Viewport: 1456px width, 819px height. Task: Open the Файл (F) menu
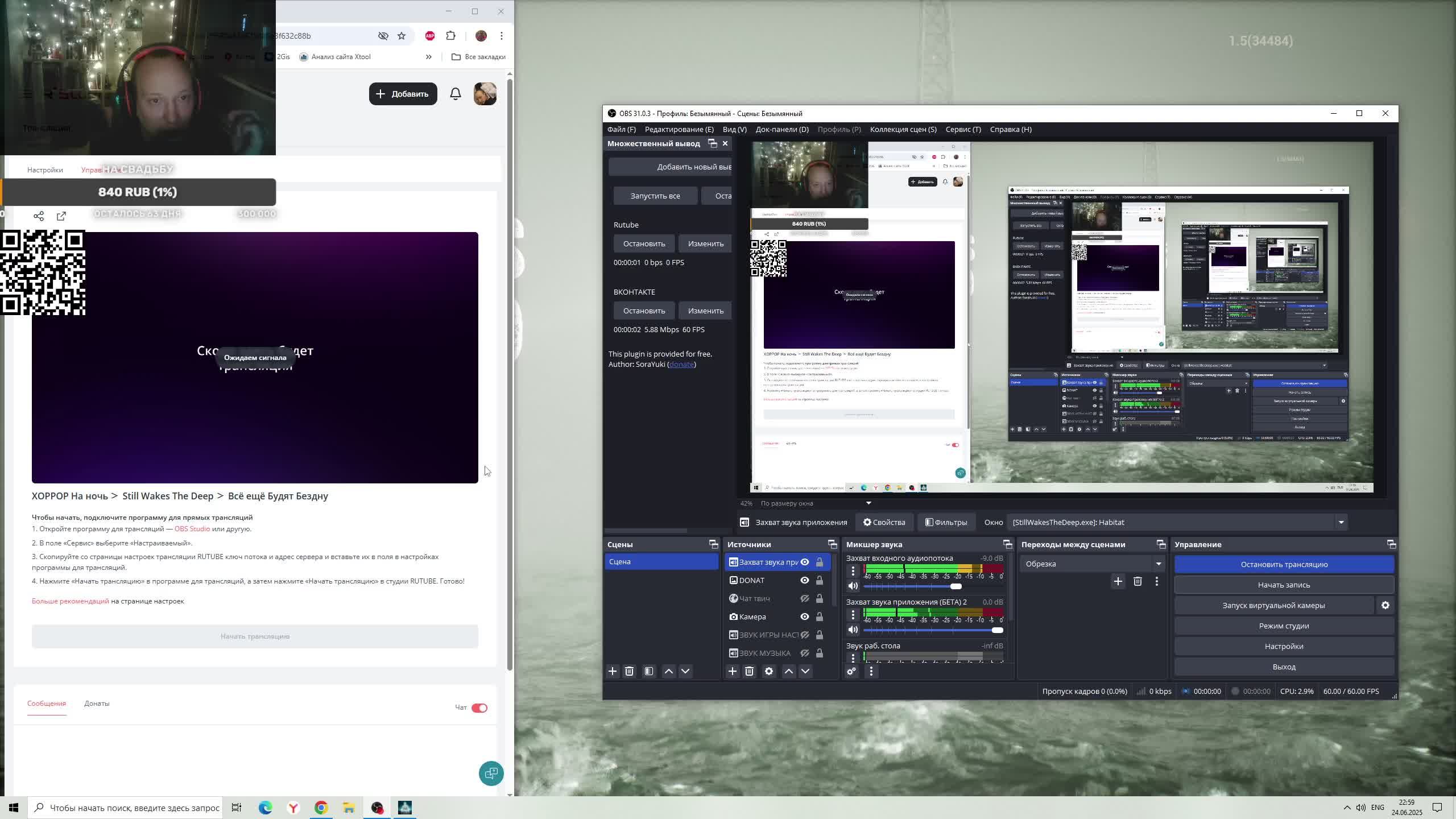coord(622,129)
